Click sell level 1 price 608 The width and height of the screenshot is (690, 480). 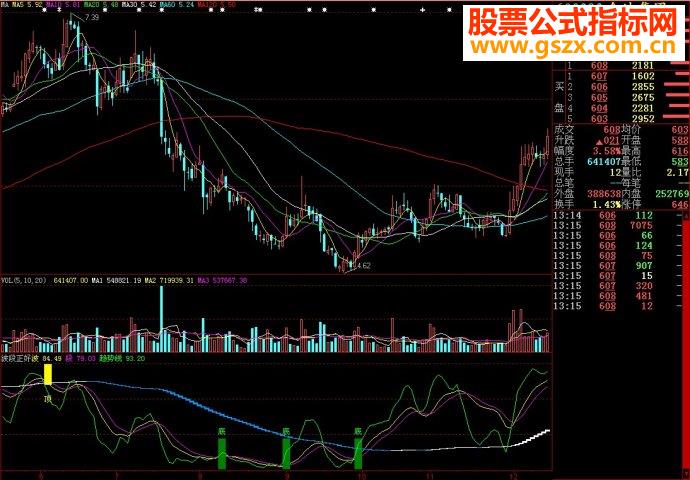pos(599,66)
